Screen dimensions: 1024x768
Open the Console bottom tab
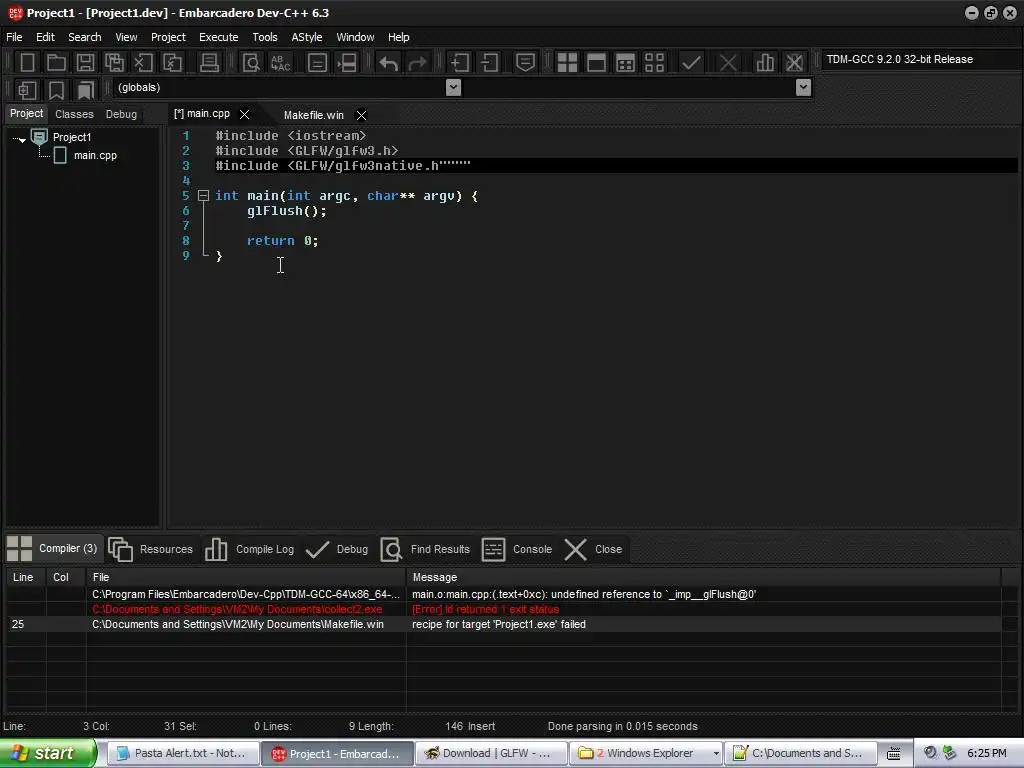tap(517, 549)
